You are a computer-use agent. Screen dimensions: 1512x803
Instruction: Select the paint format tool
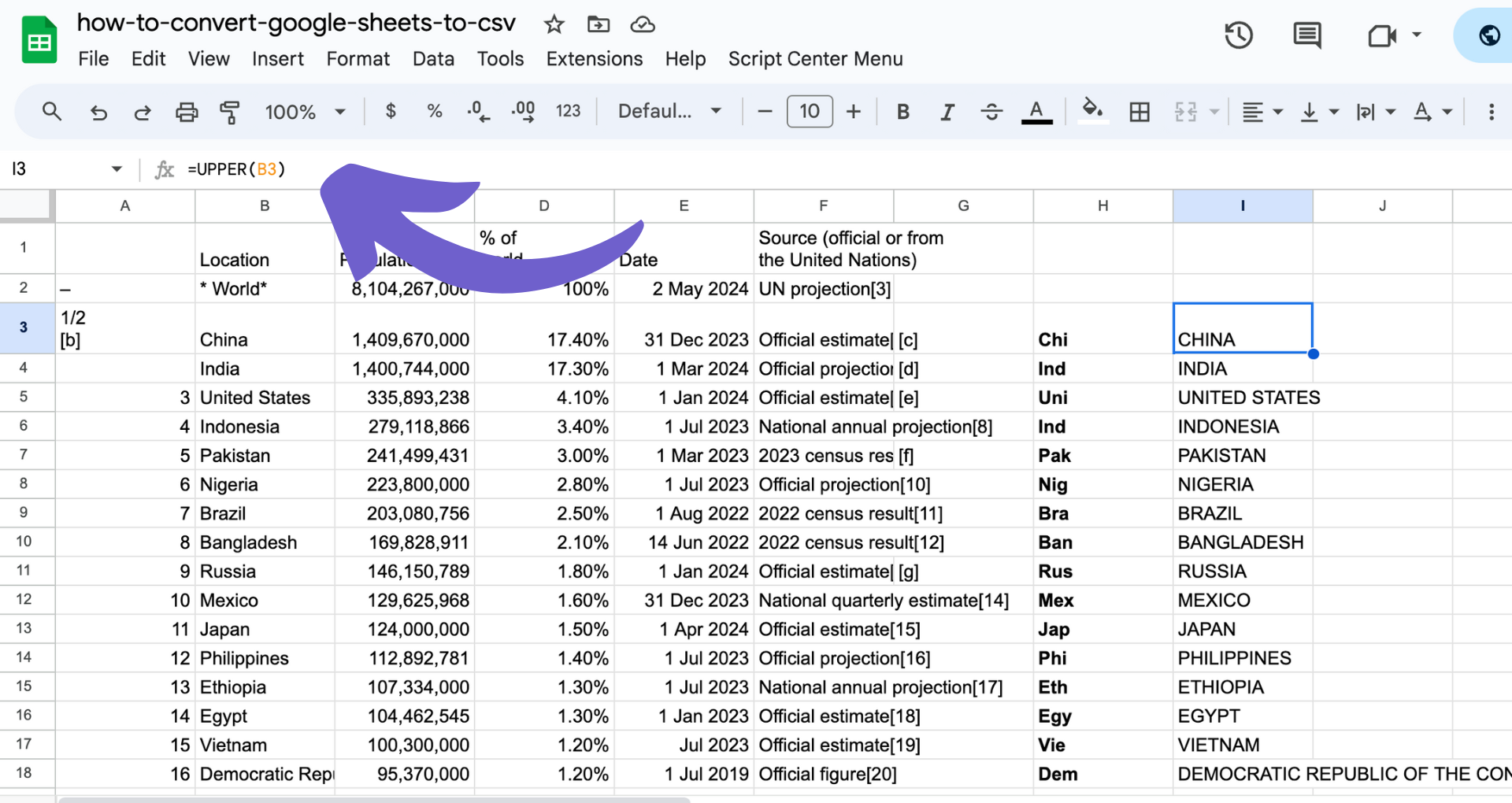click(230, 111)
